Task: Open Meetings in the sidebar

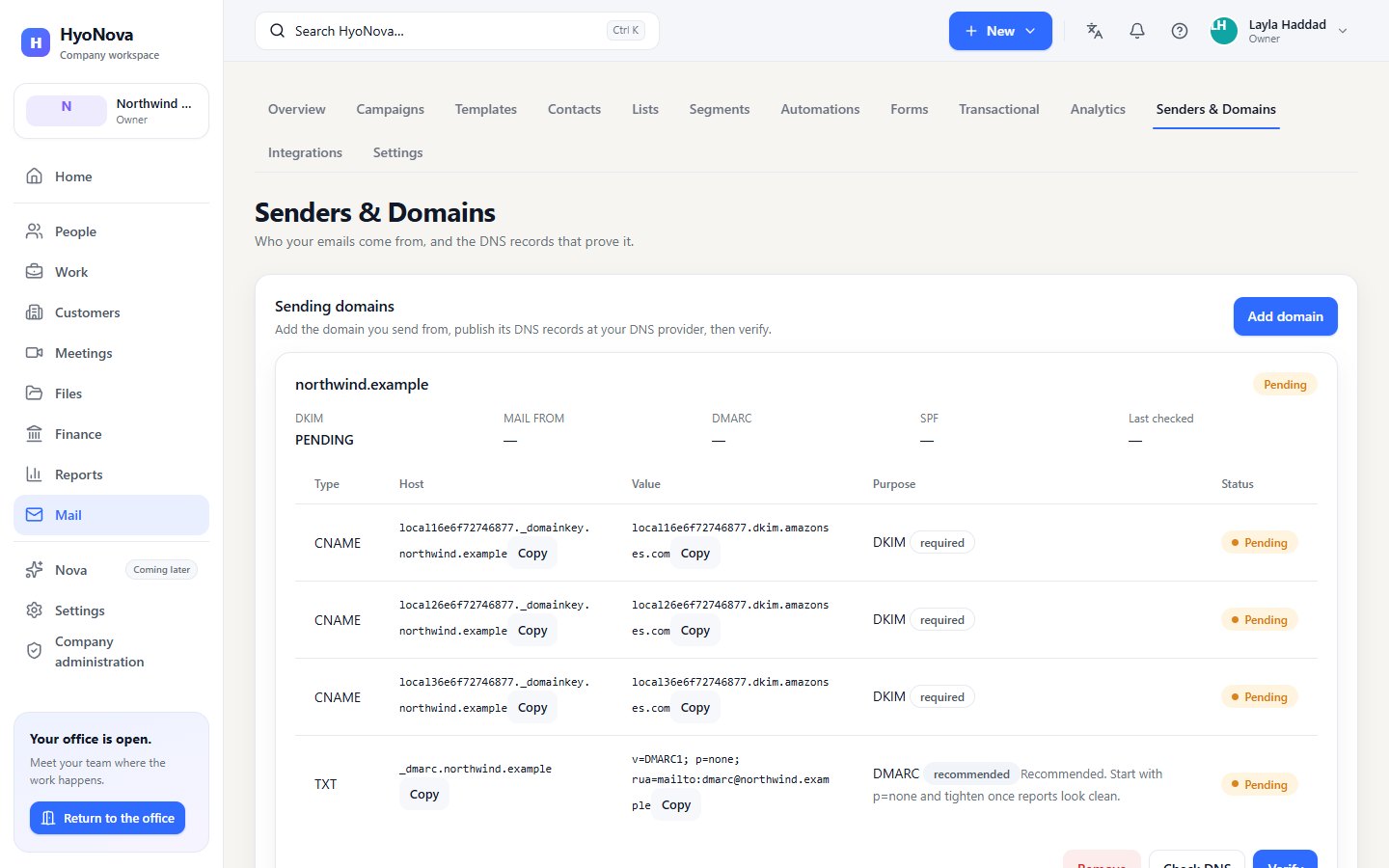Action: click(x=111, y=353)
